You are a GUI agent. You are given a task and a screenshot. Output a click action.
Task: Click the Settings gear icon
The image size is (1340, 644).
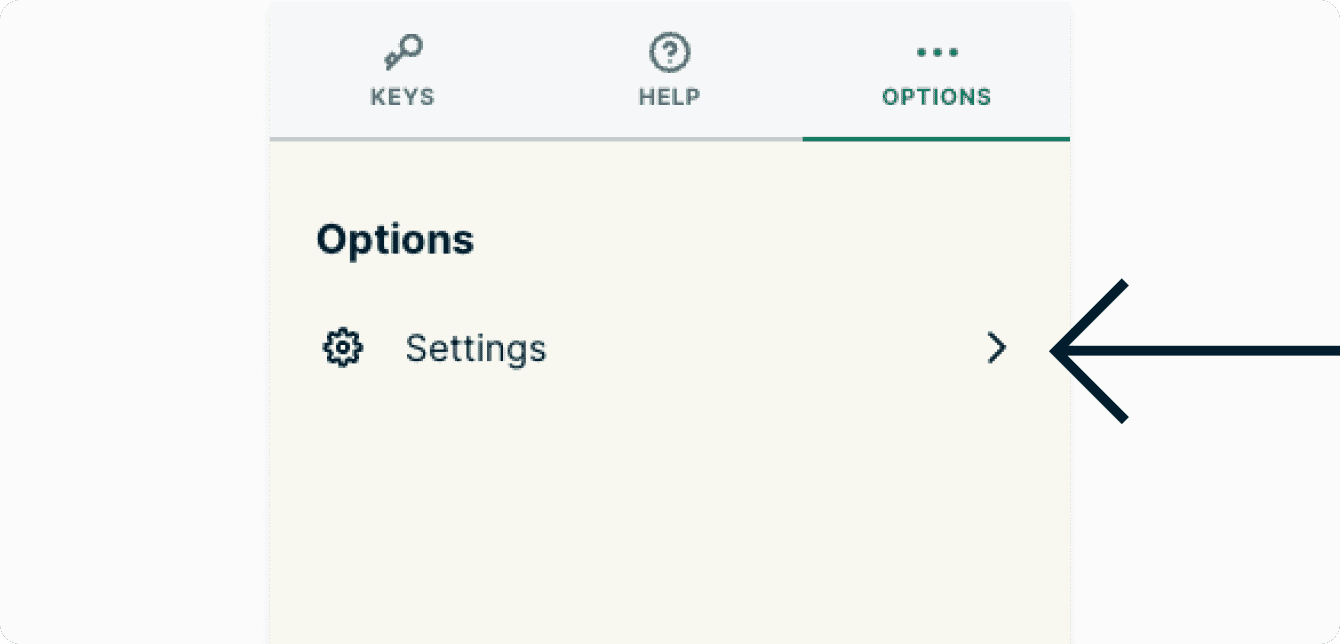tap(343, 348)
